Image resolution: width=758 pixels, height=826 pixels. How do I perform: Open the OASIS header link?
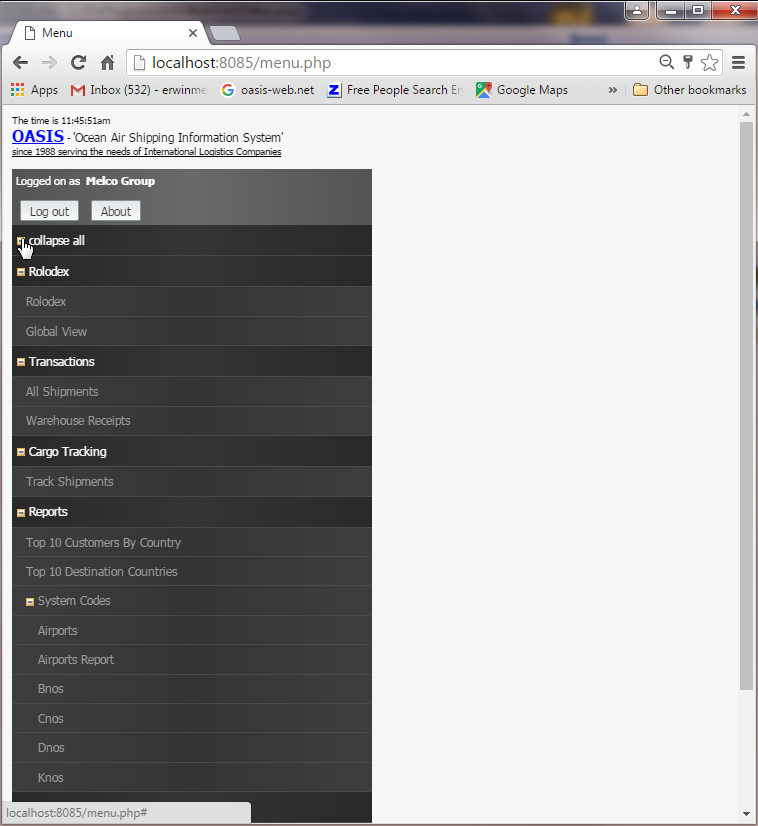[x=38, y=136]
